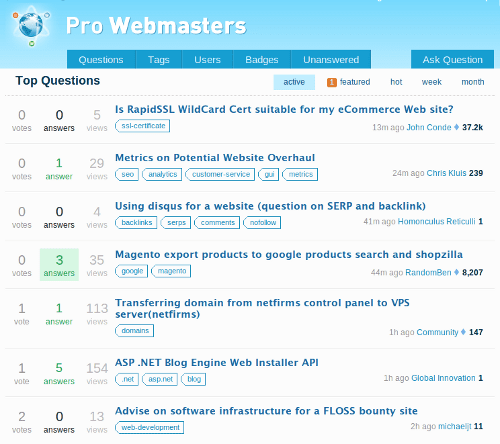Click the ssl-certificate tag
This screenshot has height=444, width=500.
pyautogui.click(x=143, y=126)
